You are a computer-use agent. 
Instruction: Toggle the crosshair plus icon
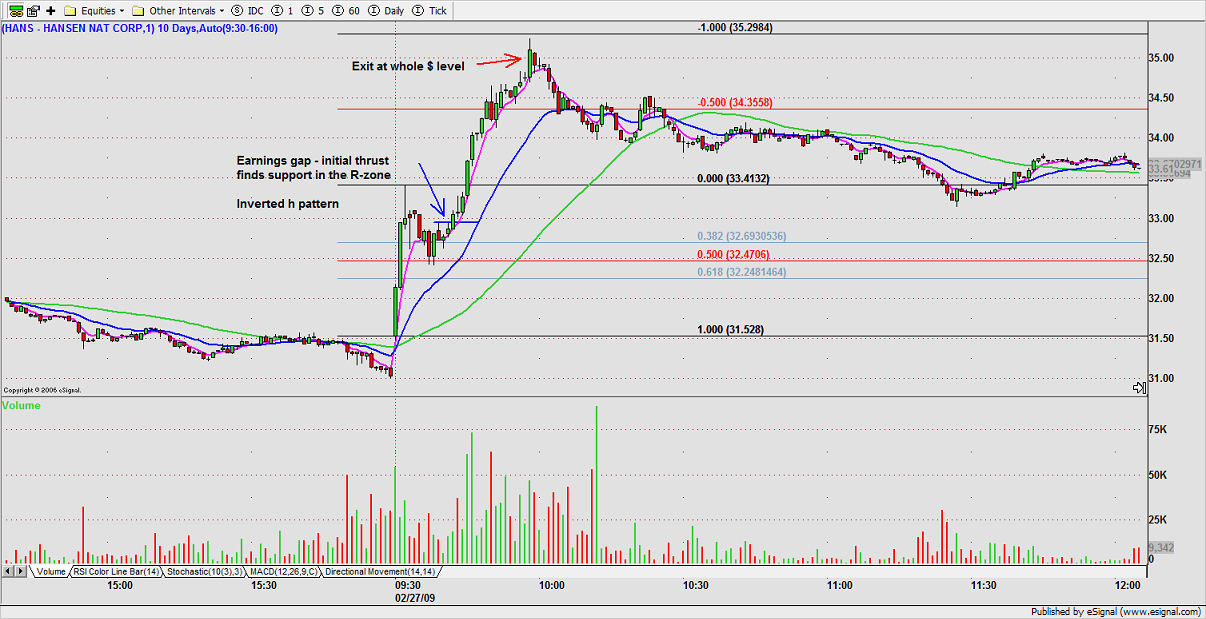tap(50, 11)
